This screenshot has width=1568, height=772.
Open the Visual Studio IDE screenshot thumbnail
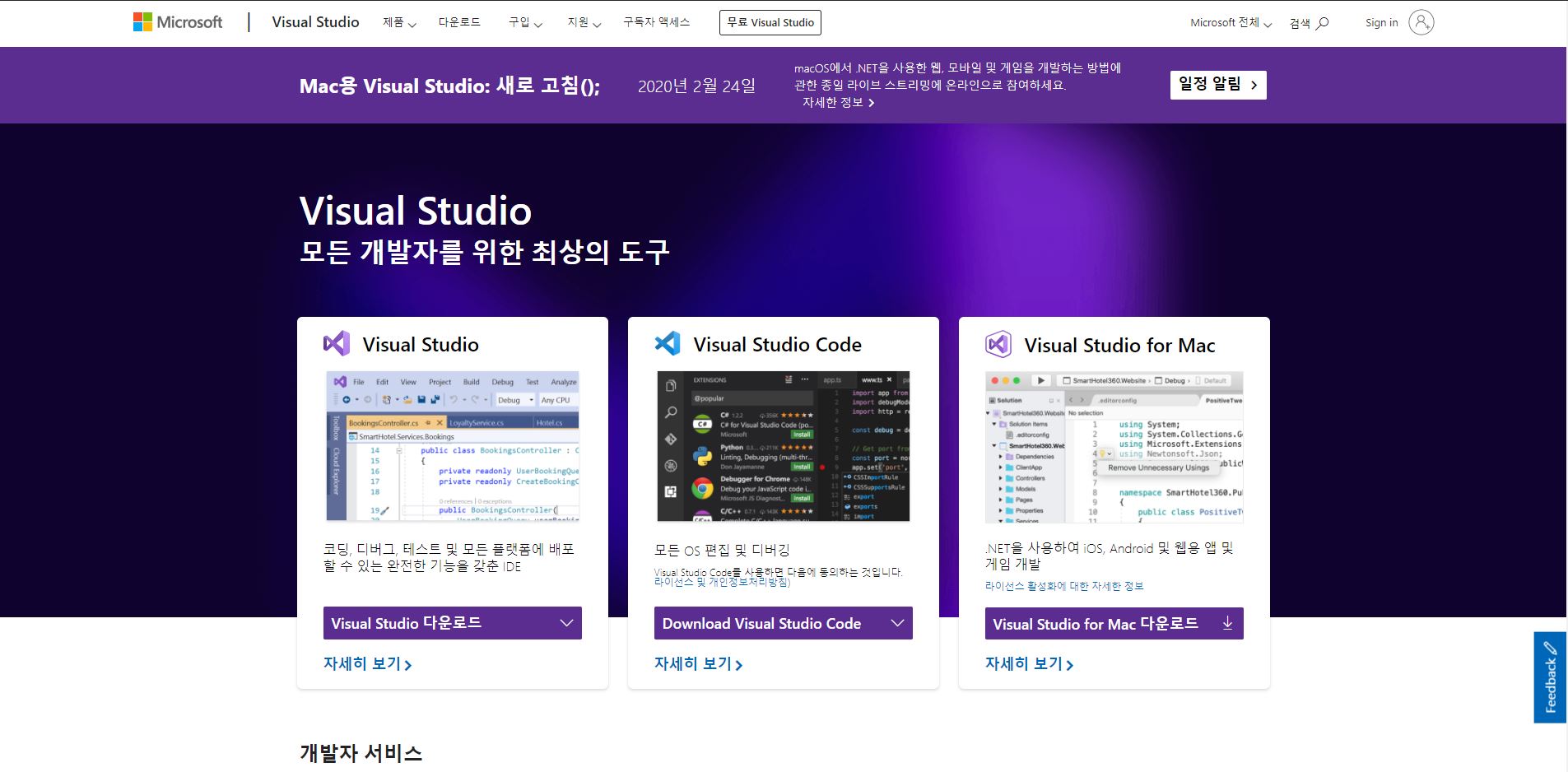[453, 446]
